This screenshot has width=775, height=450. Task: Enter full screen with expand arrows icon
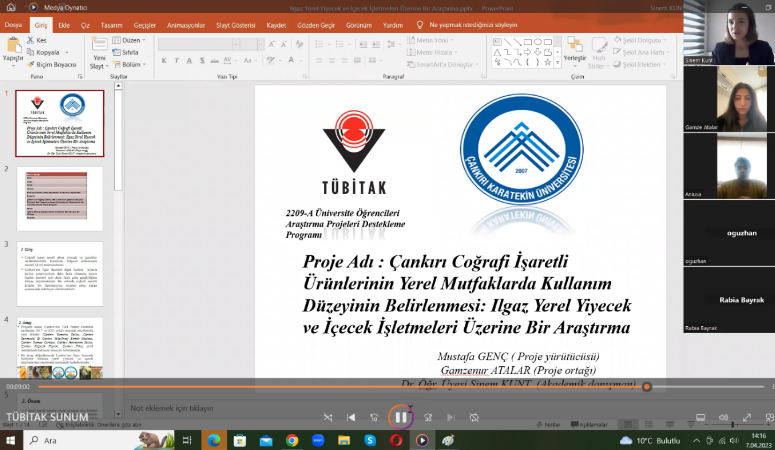747,417
